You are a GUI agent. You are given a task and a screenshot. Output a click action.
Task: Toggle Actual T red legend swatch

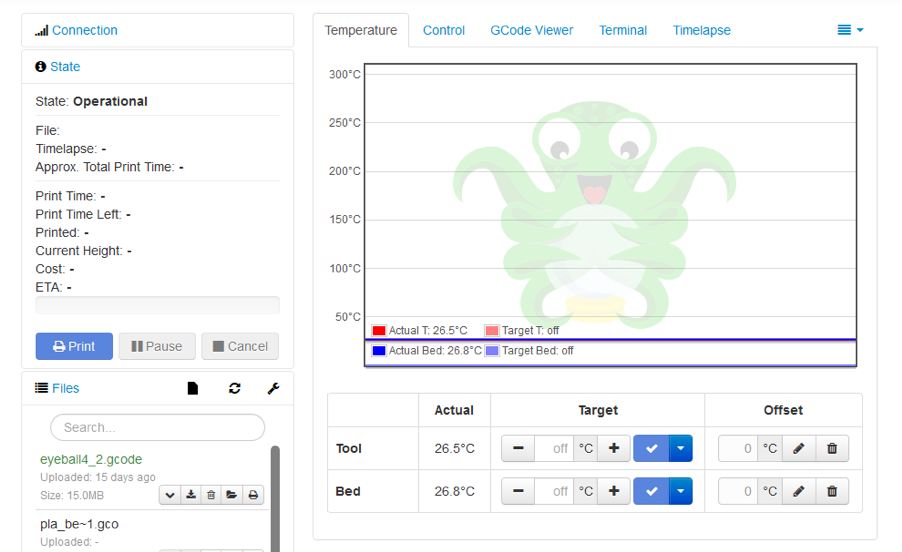(x=379, y=331)
